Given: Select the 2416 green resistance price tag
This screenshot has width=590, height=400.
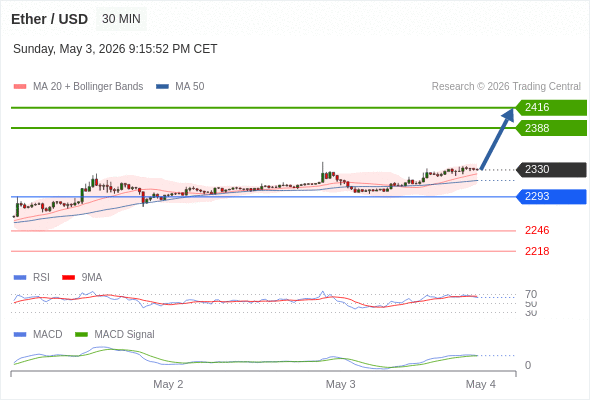Looking at the screenshot, I should 551,108.
